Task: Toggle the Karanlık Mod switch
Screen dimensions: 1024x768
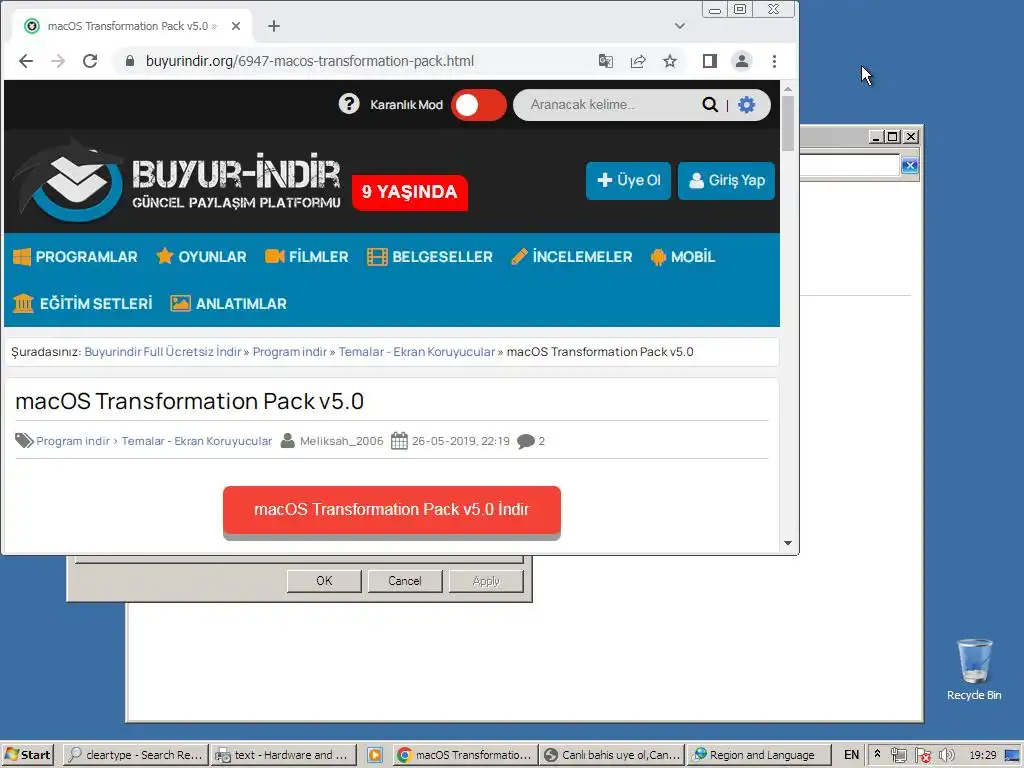Action: 479,105
